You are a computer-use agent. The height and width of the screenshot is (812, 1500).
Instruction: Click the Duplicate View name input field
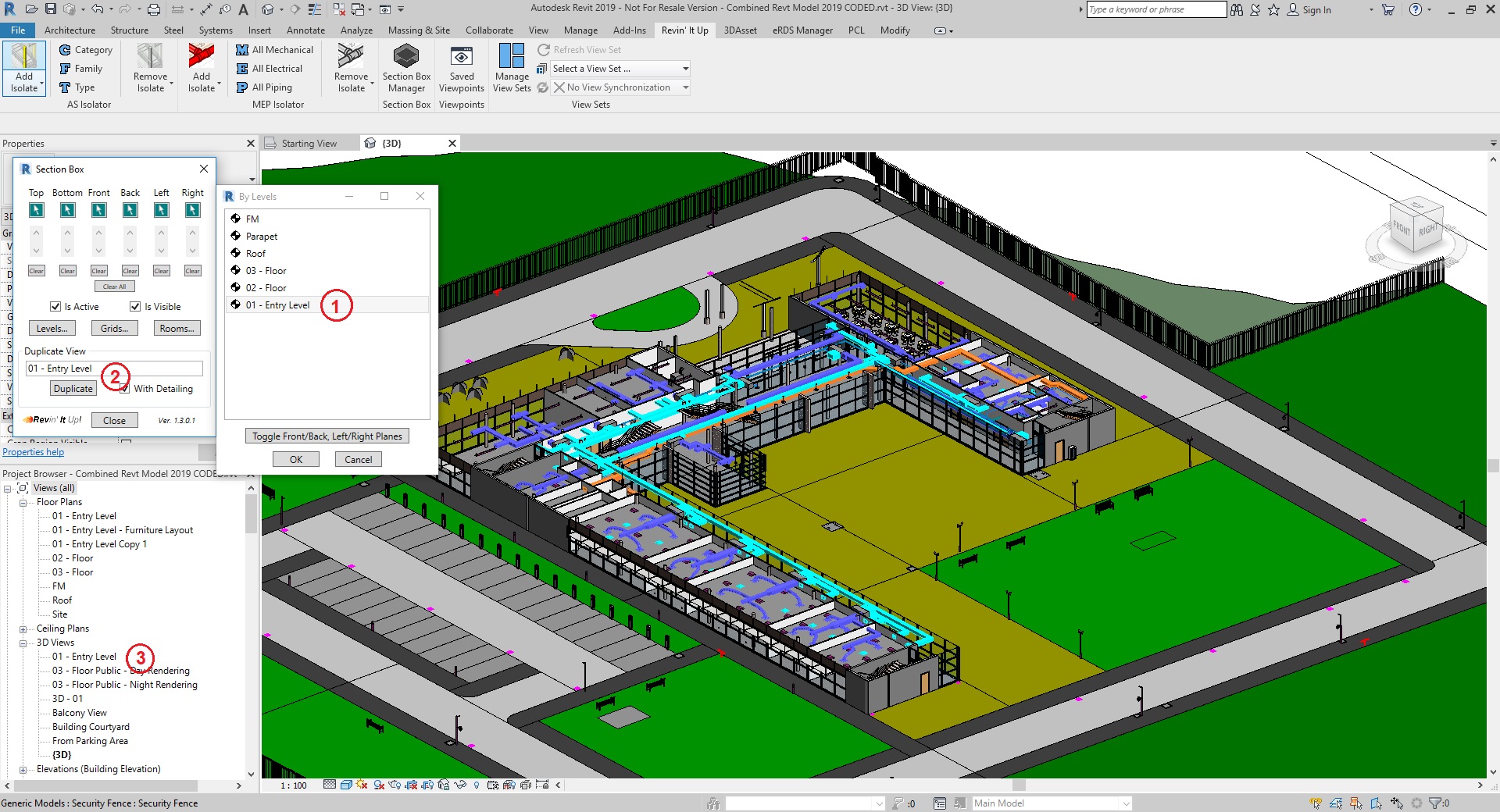point(114,369)
